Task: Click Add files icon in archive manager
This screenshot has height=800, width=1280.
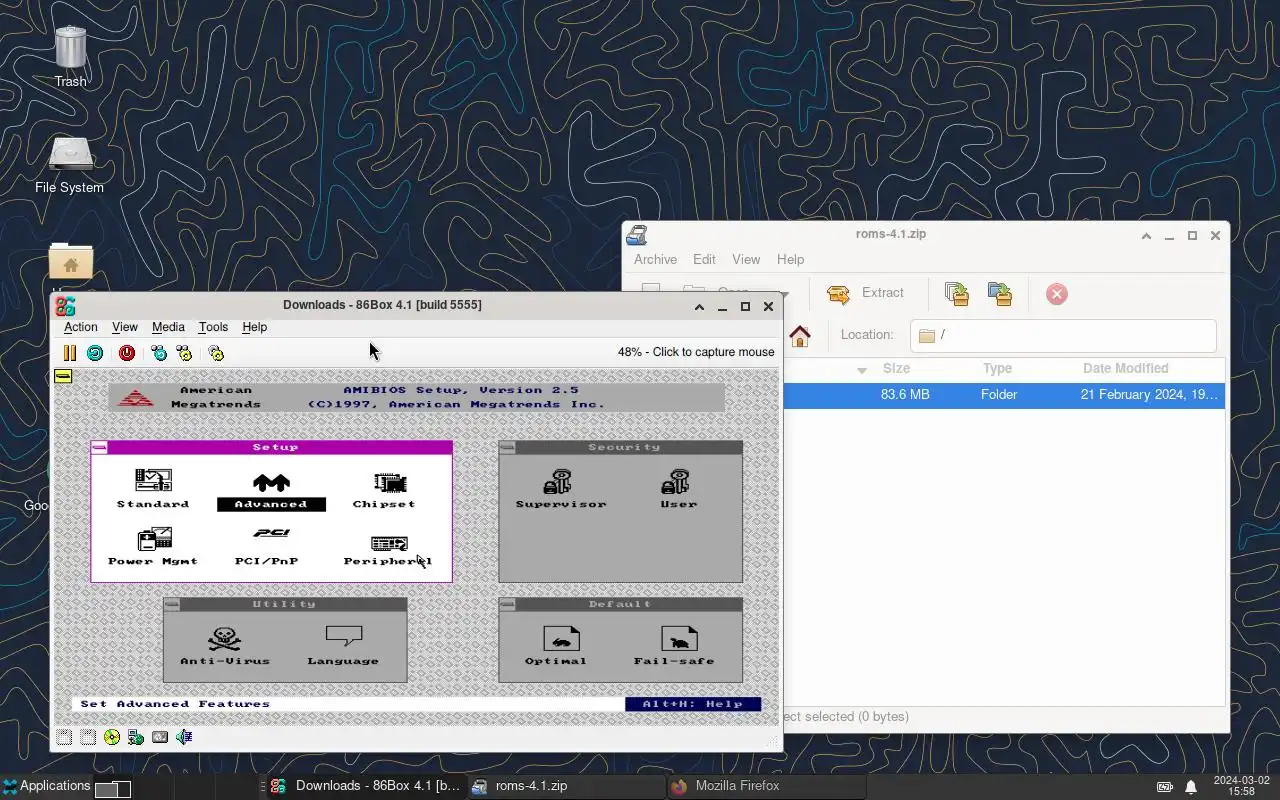Action: (957, 293)
